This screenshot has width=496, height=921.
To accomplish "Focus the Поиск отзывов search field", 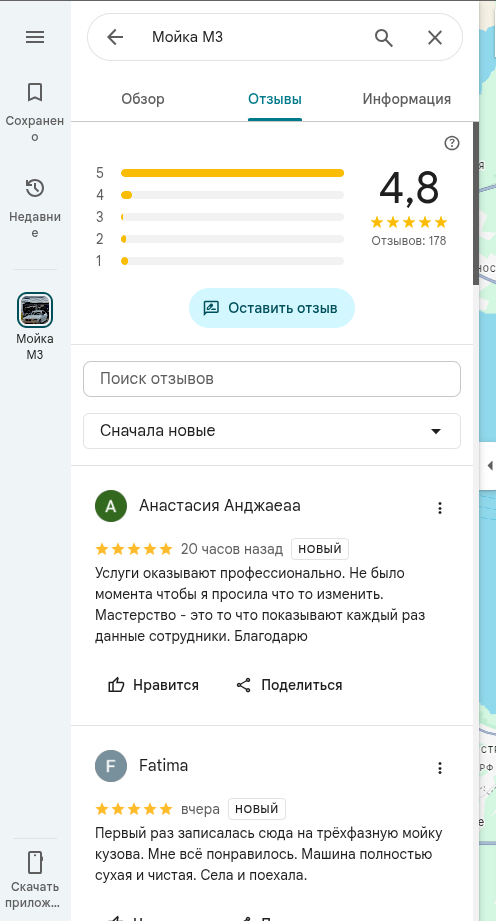I will [x=272, y=379].
